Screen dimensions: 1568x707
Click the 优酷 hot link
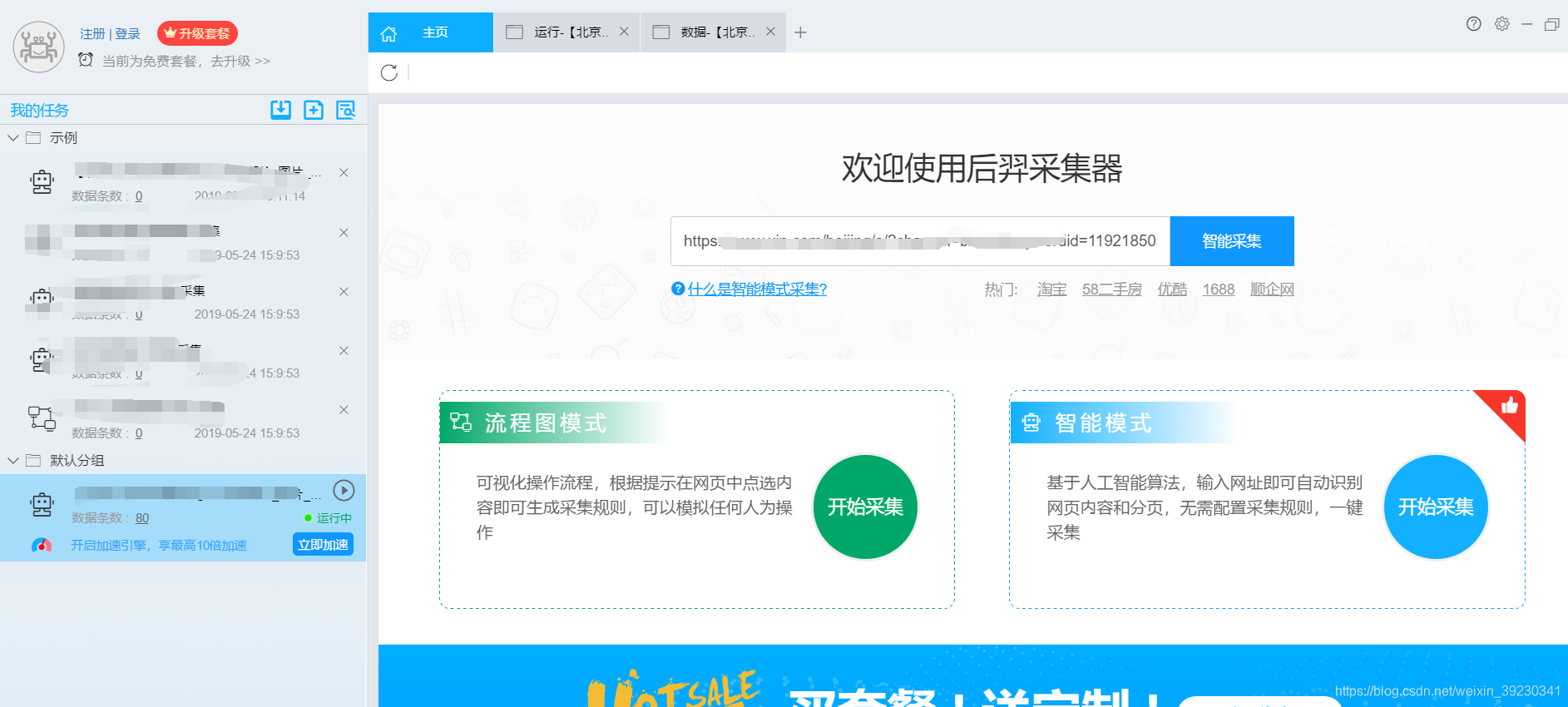point(1172,289)
